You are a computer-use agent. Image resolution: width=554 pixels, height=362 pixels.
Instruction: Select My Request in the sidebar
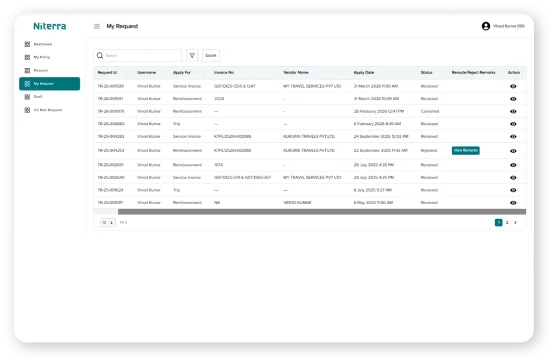click(49, 84)
